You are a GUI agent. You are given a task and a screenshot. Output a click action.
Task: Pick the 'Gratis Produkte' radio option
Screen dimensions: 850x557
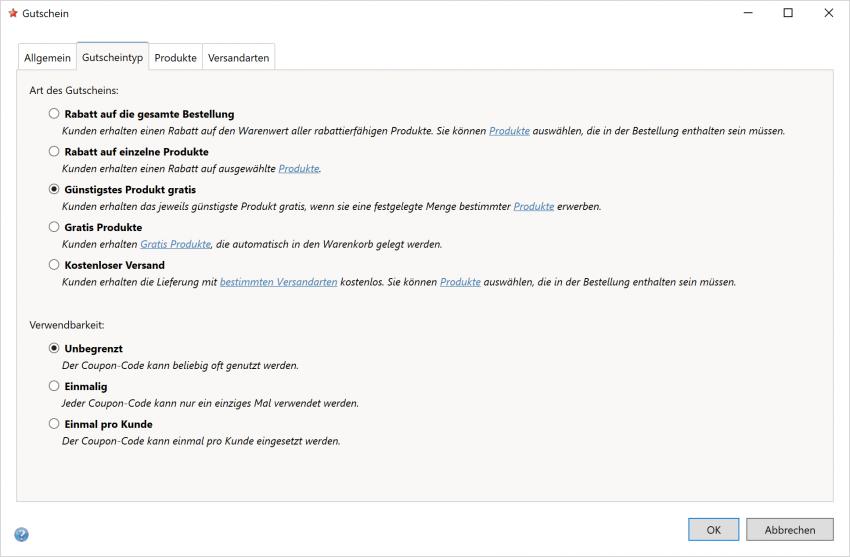54,227
